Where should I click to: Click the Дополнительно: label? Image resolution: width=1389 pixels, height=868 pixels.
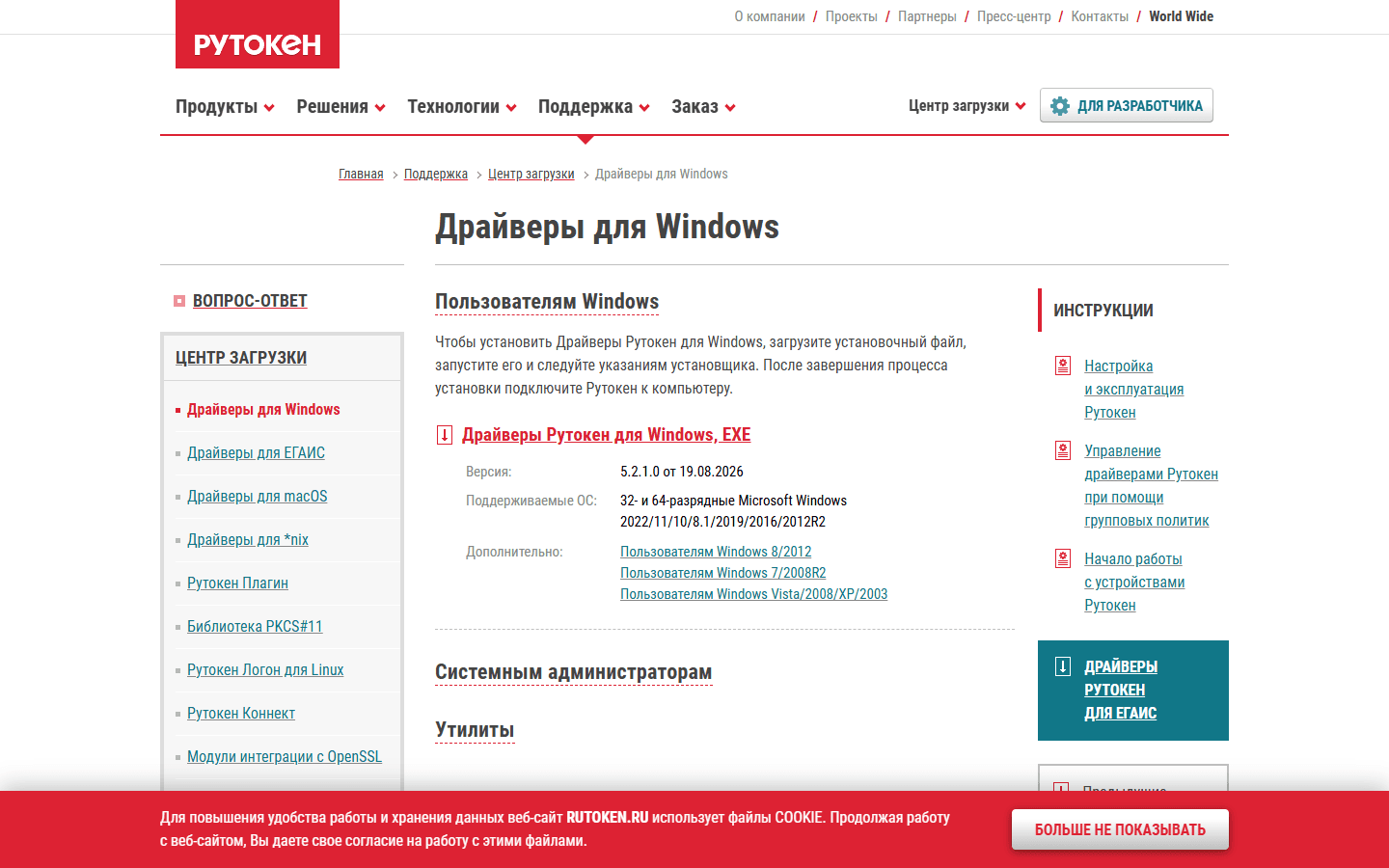coord(514,553)
